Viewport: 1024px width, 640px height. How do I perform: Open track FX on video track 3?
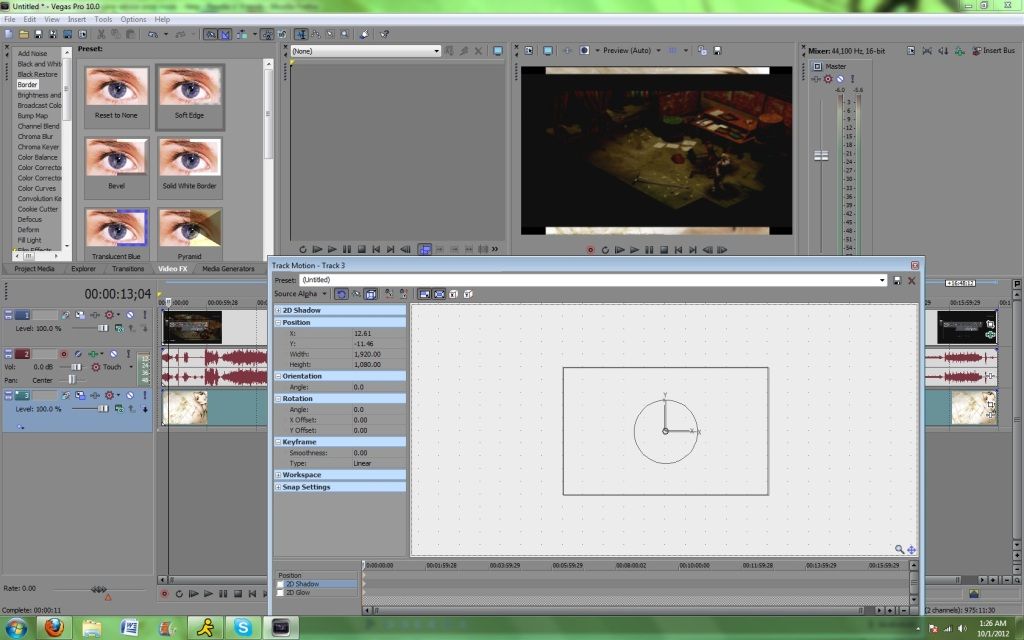pos(95,395)
